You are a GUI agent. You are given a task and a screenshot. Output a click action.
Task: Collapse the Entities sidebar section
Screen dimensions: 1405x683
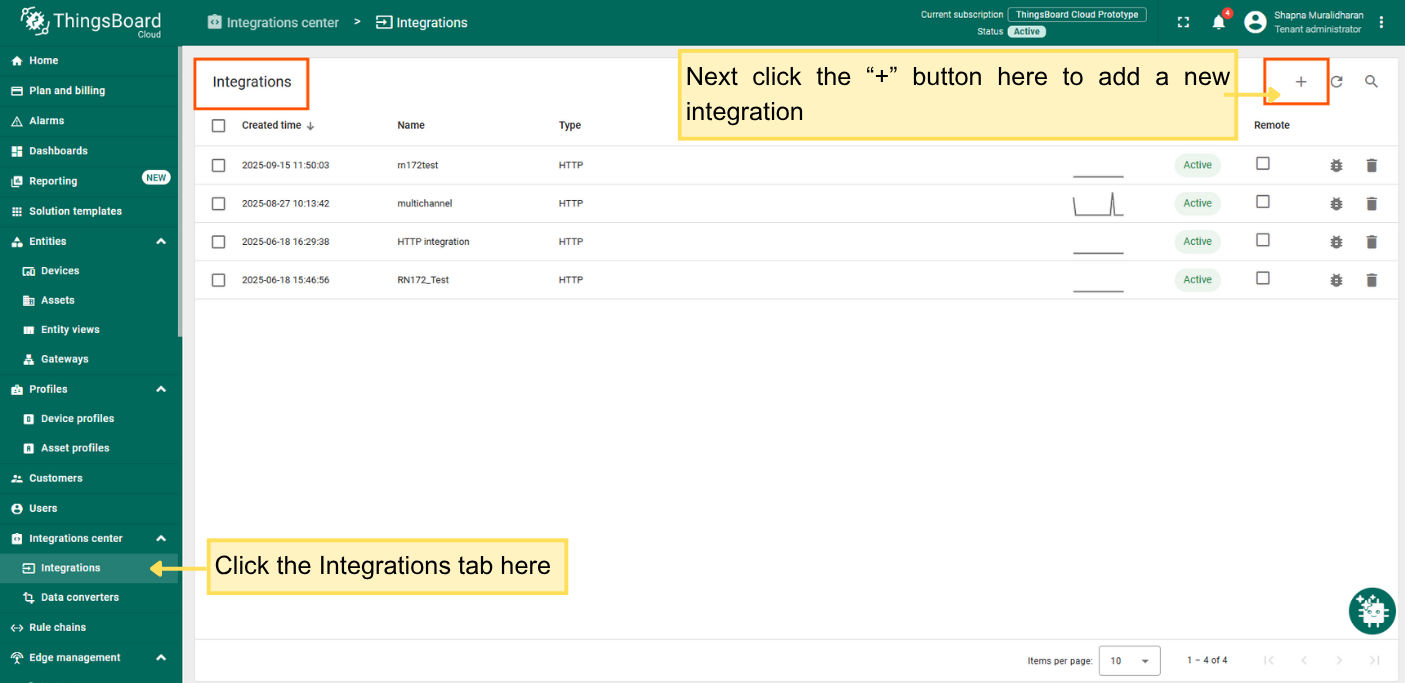click(161, 241)
